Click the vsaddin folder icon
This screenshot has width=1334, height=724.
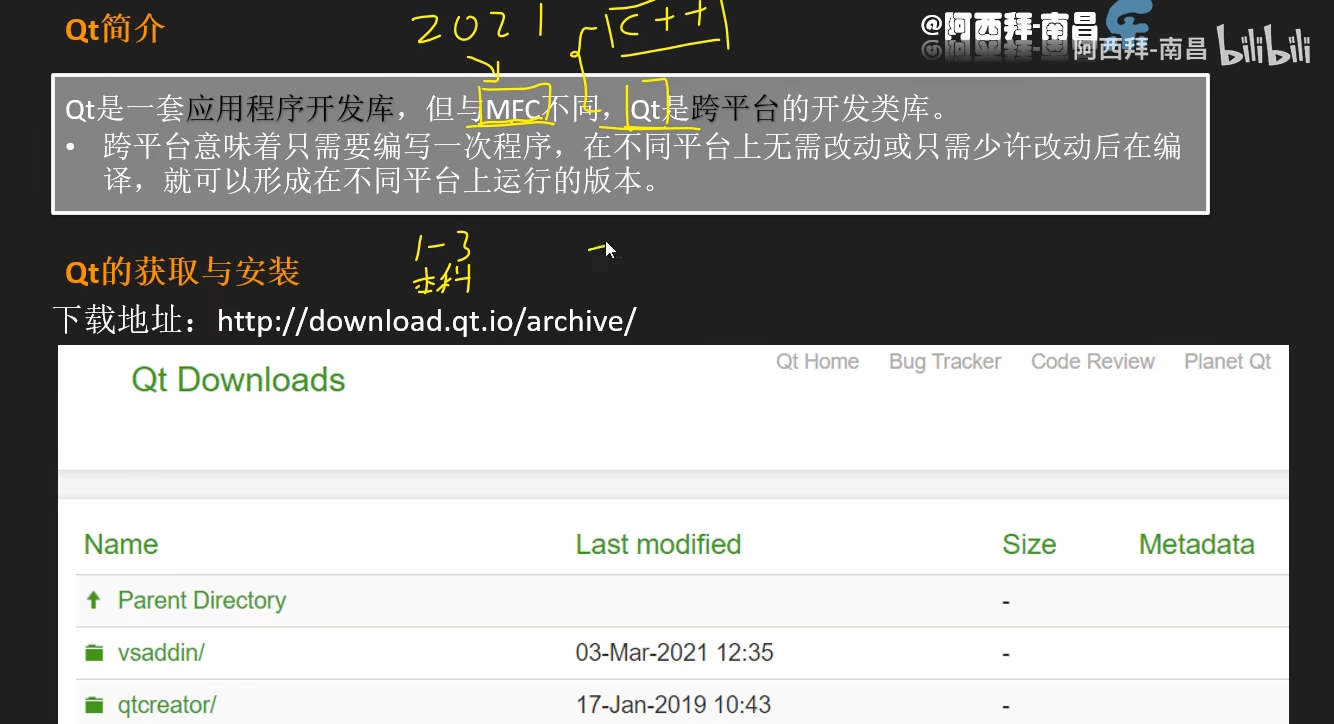pos(94,653)
